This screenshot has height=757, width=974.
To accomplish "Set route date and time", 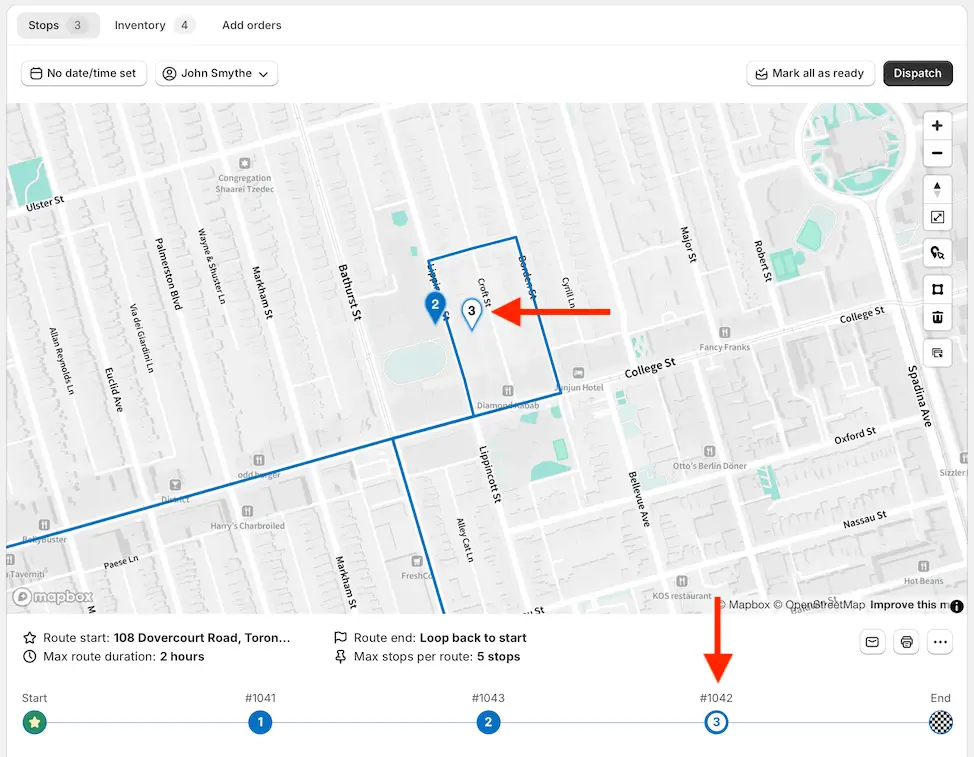I will point(84,73).
